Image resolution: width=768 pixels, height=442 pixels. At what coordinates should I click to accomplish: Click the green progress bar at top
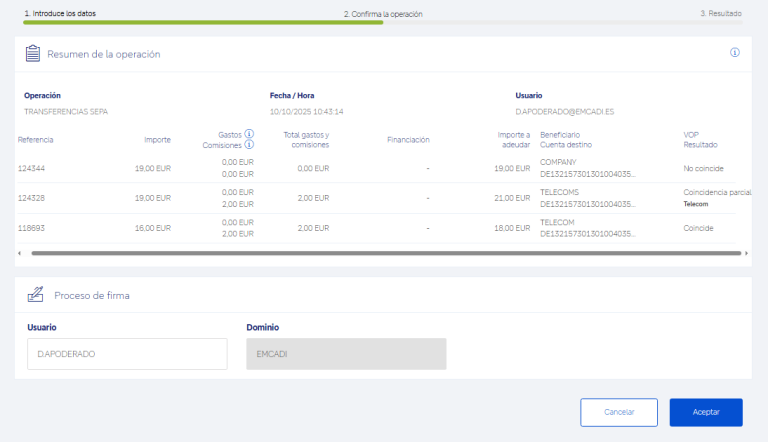[x=200, y=22]
